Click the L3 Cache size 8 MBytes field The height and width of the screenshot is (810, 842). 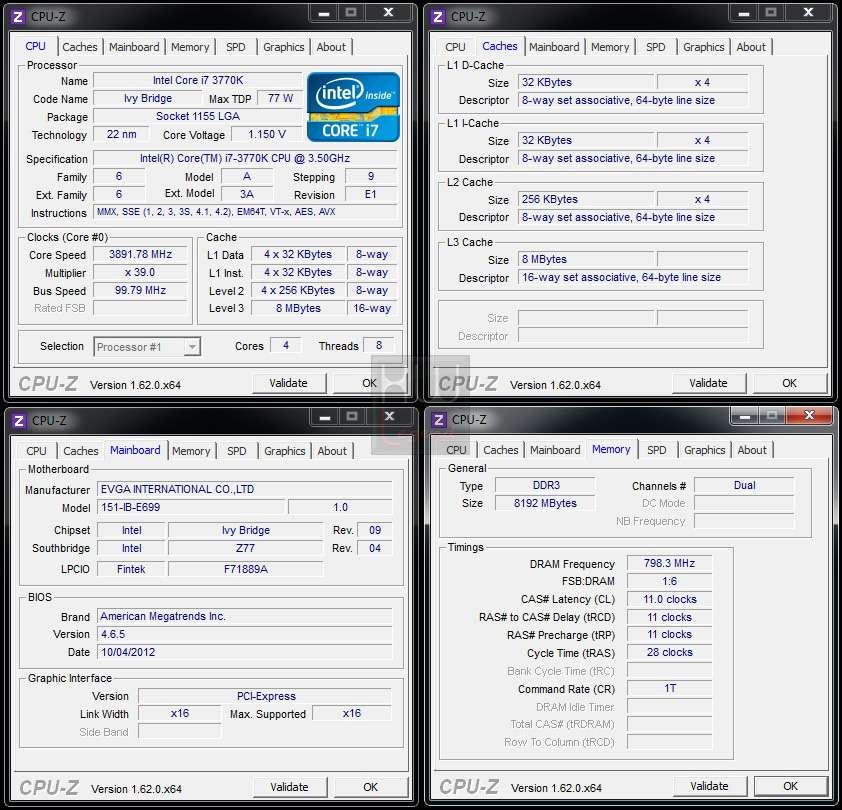click(x=586, y=259)
